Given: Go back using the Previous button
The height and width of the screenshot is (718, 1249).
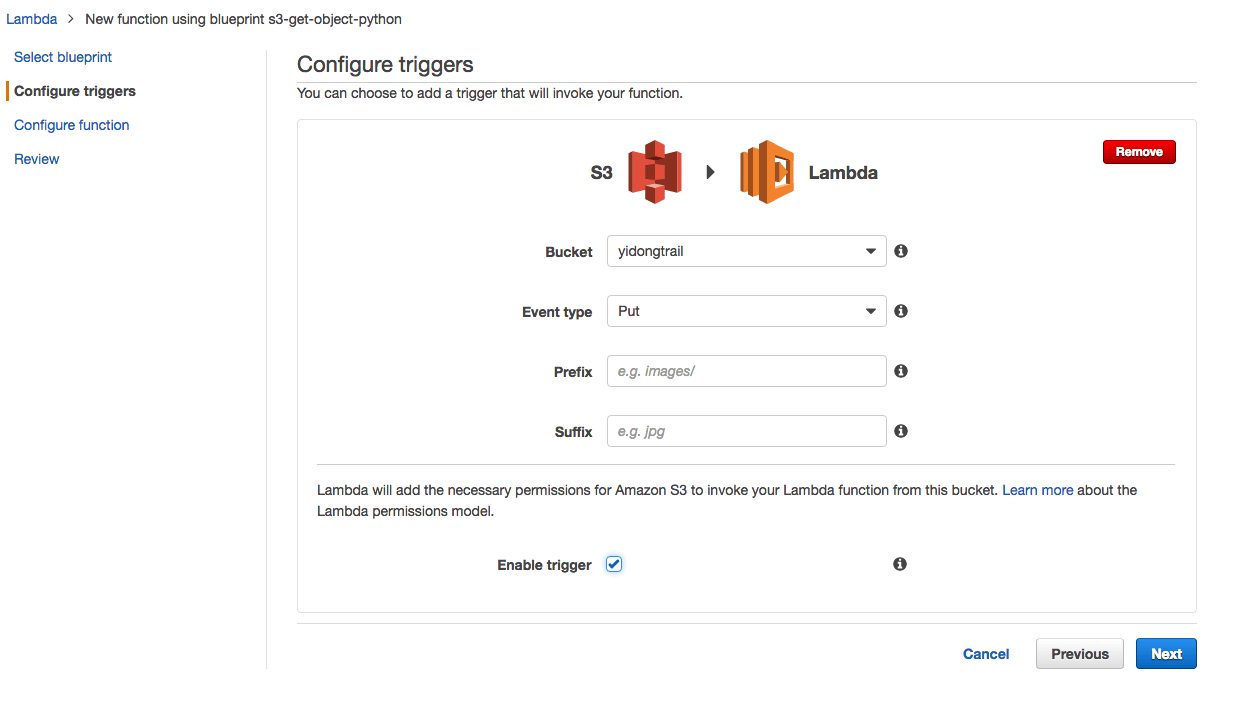Looking at the screenshot, I should coord(1080,654).
